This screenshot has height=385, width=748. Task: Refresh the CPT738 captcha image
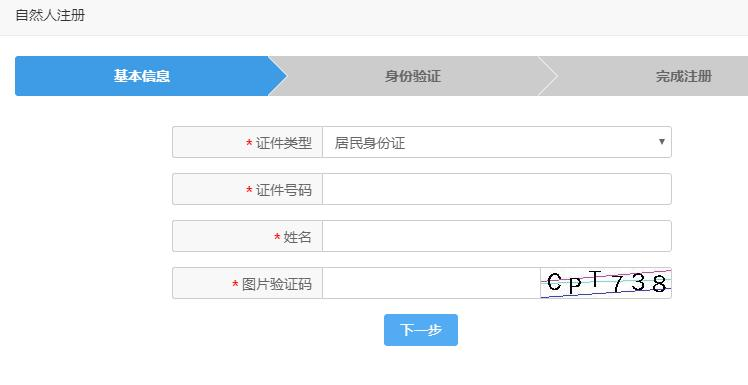tap(606, 283)
